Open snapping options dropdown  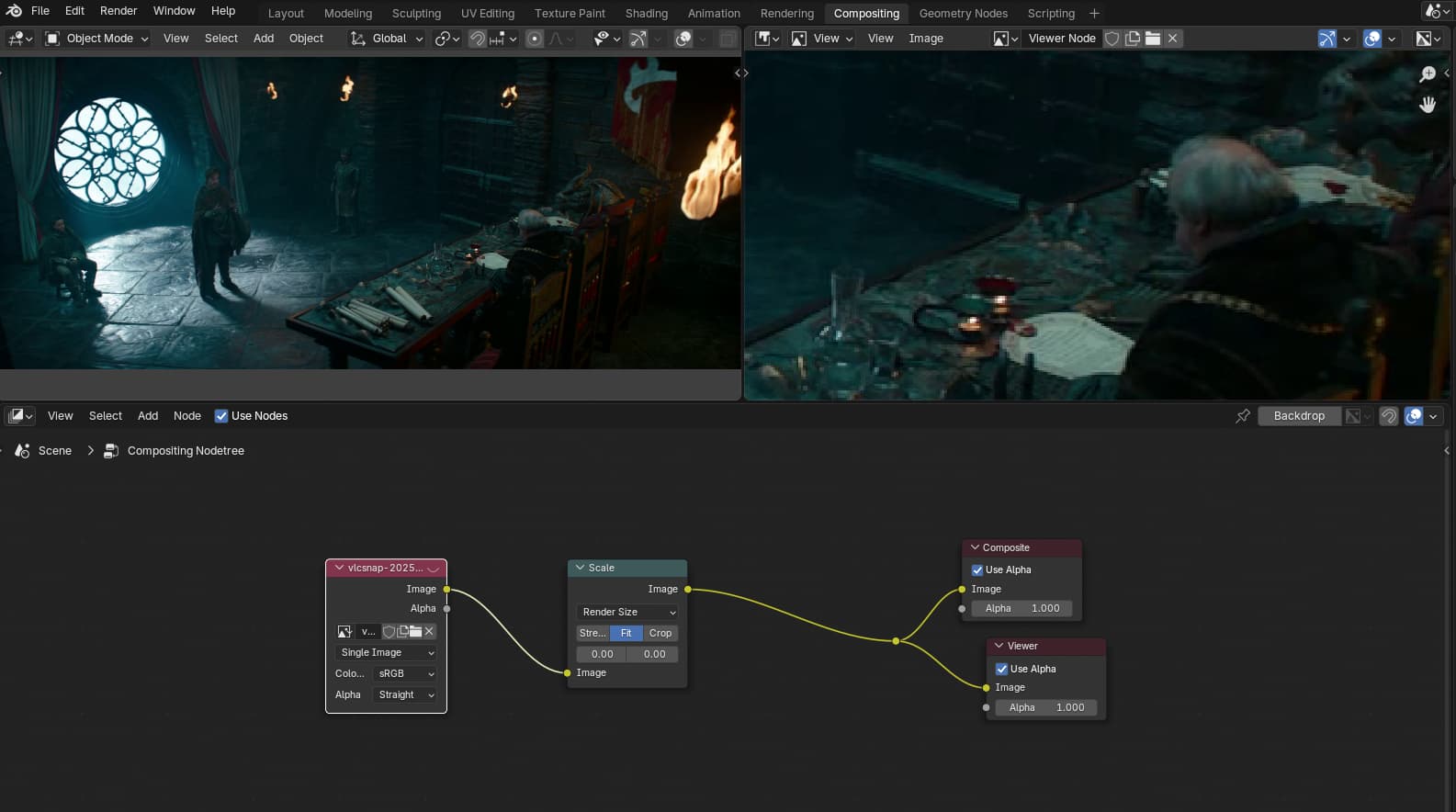coord(503,39)
